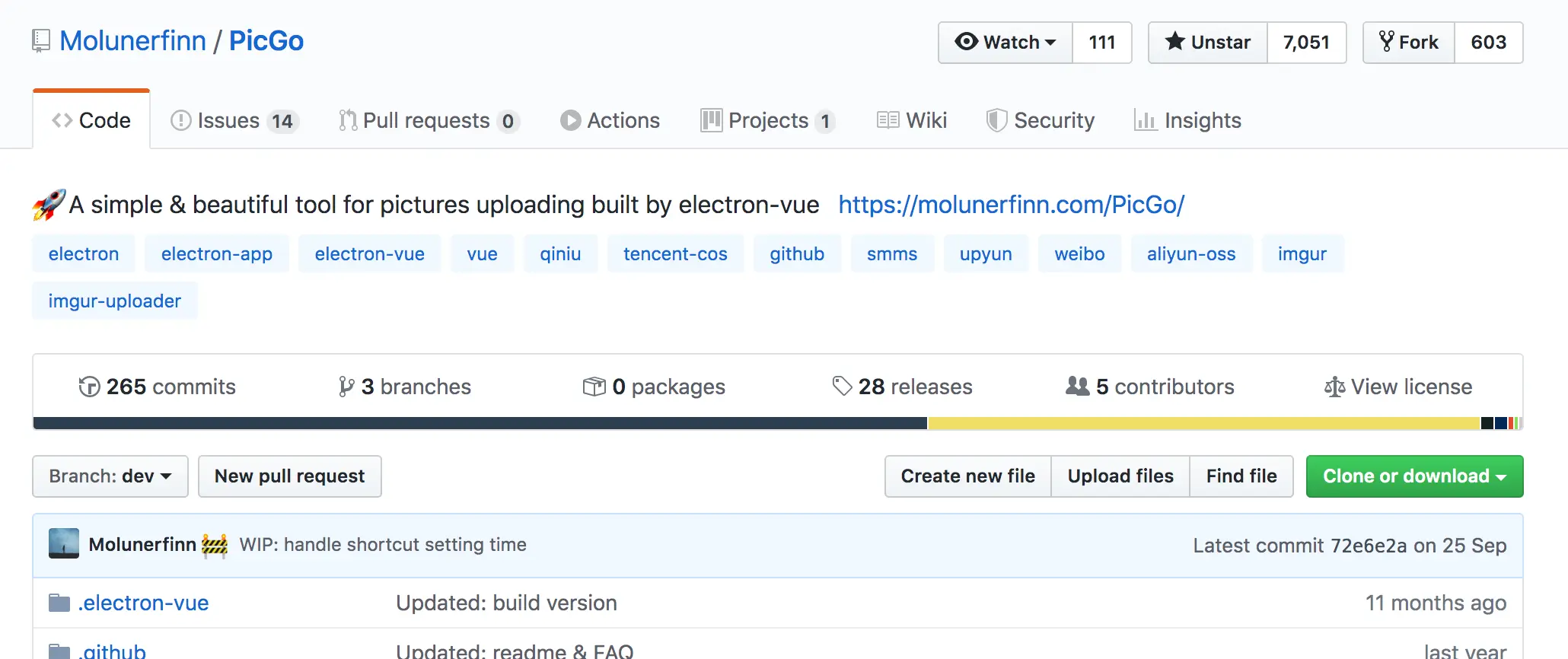Fork the PicGo repository
This screenshot has width=1568, height=659.
click(x=1409, y=43)
